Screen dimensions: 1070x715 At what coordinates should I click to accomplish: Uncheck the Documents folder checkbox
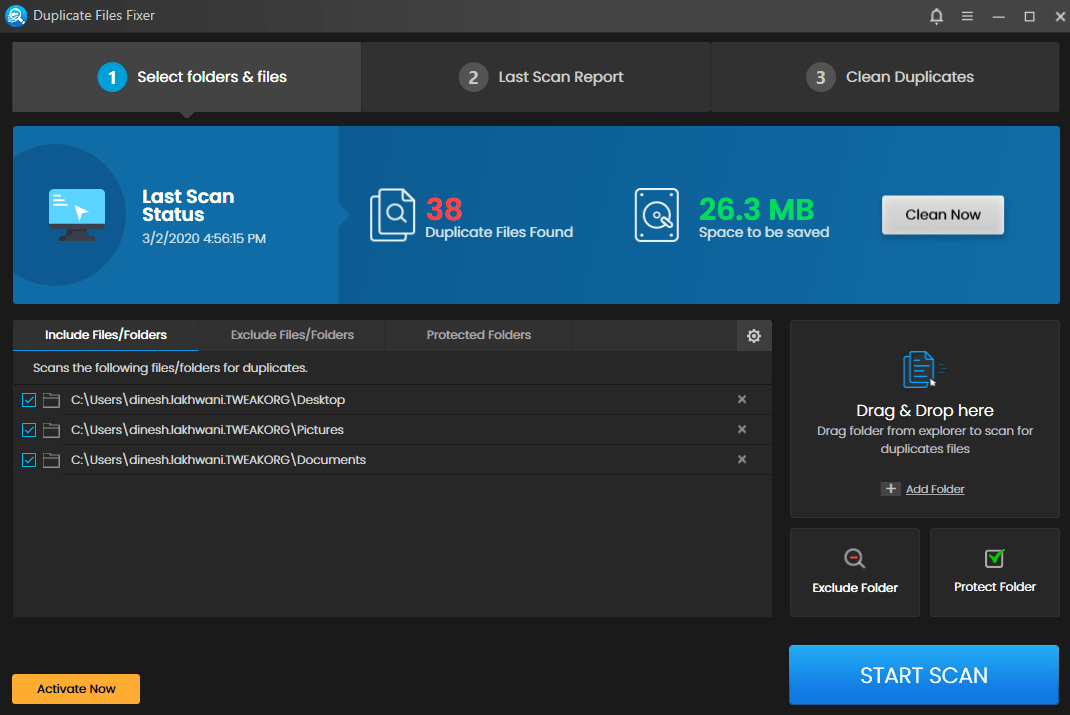[29, 460]
